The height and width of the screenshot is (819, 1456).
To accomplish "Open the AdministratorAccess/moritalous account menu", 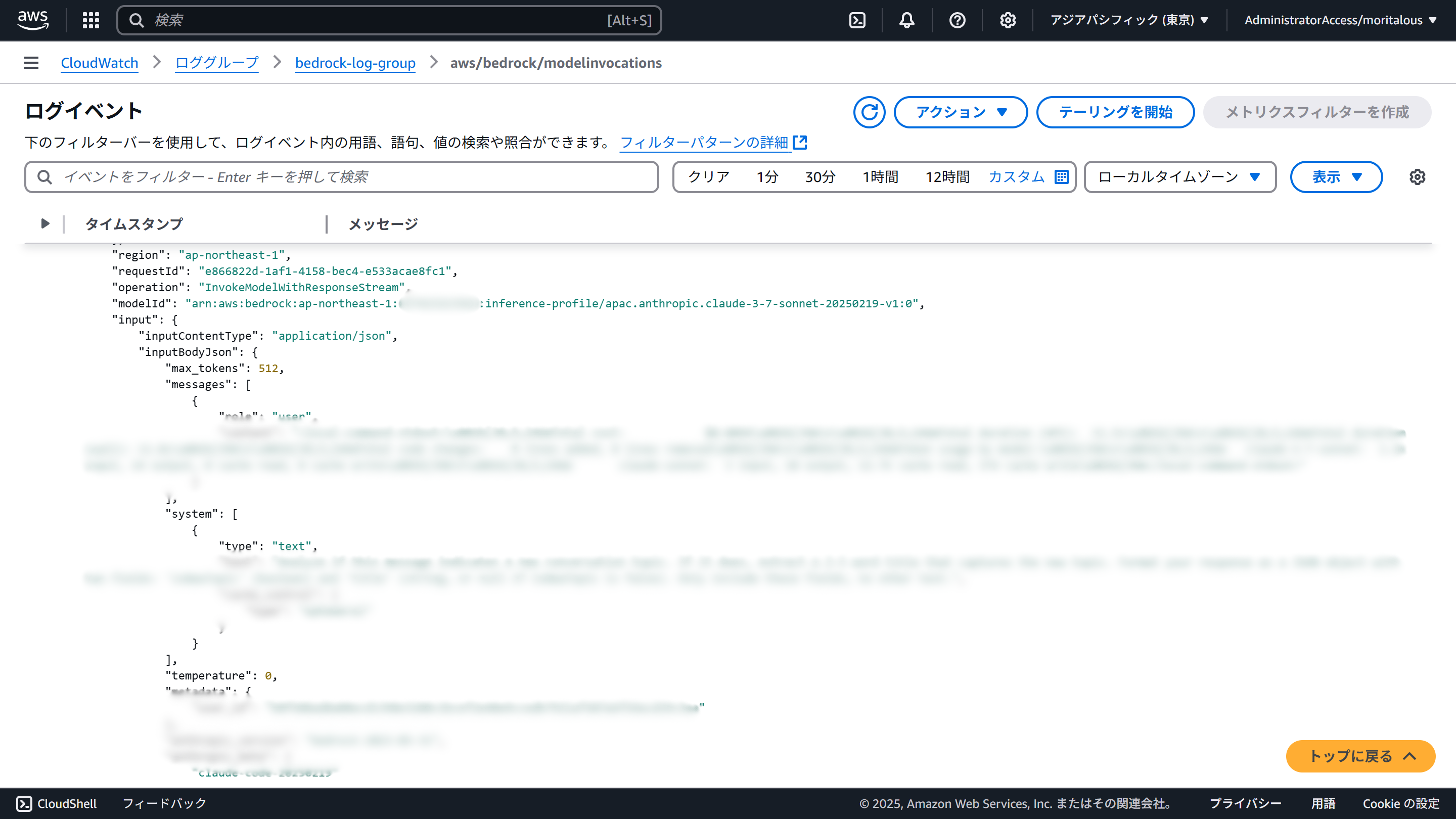I will coord(1340,20).
